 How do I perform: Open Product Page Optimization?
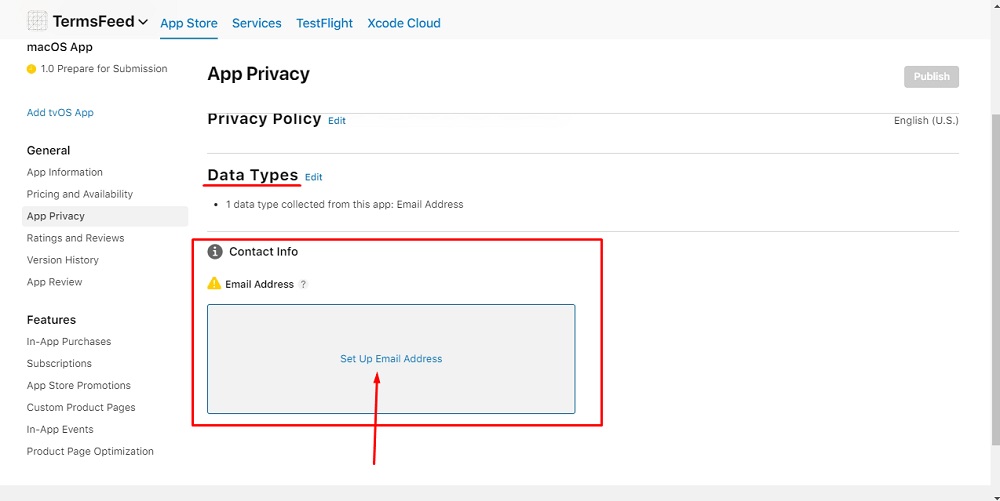tap(90, 451)
